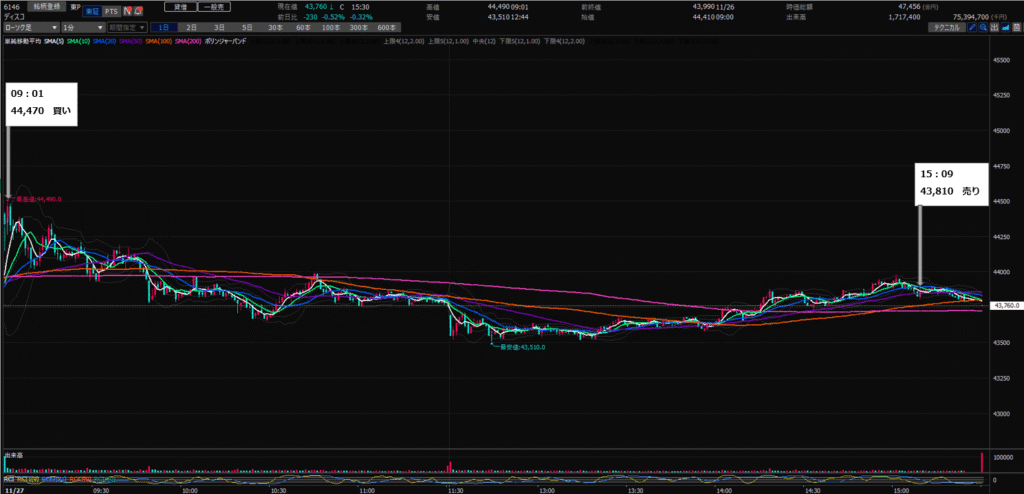Open the 1分 interval dropdown

coord(79,28)
